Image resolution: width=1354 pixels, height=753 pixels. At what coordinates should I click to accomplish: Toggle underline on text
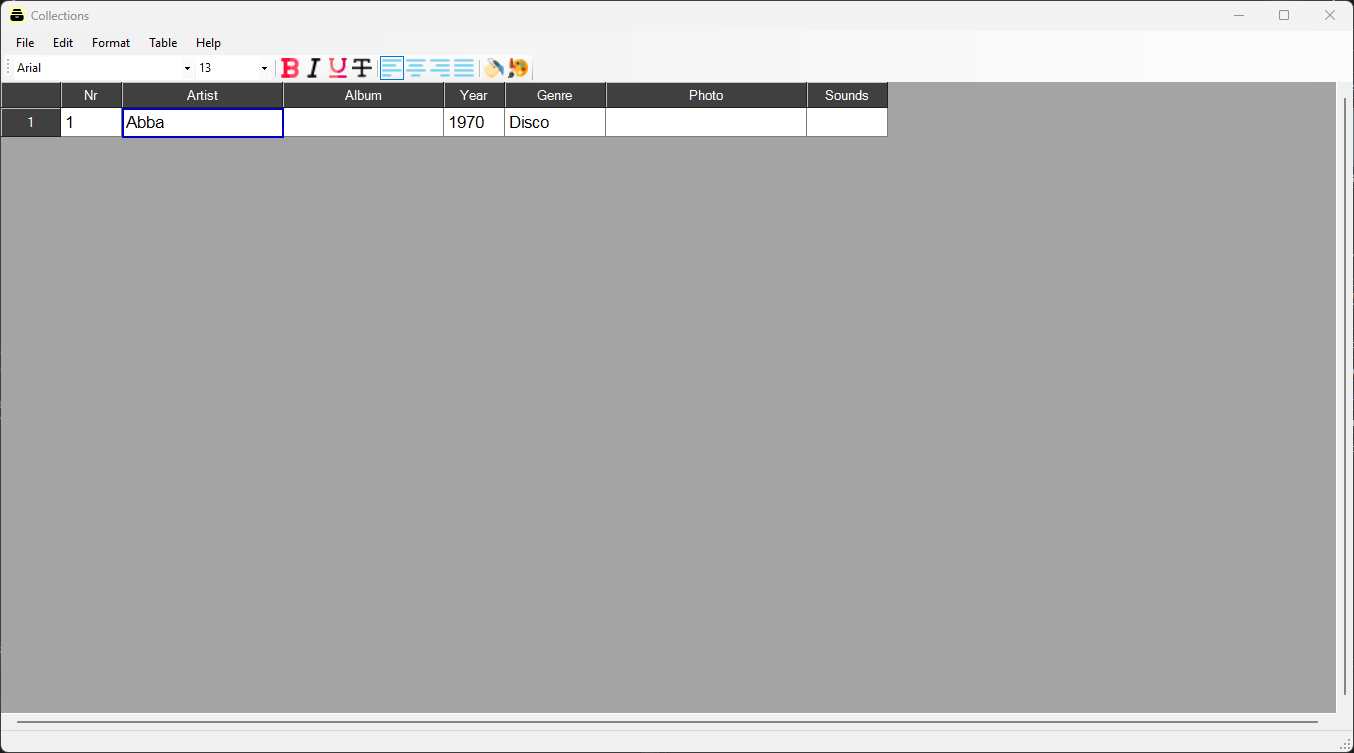pyautogui.click(x=338, y=68)
